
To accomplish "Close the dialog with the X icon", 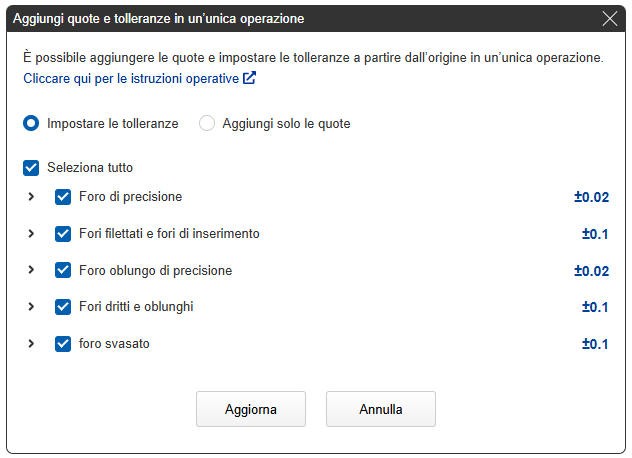I will pos(610,18).
